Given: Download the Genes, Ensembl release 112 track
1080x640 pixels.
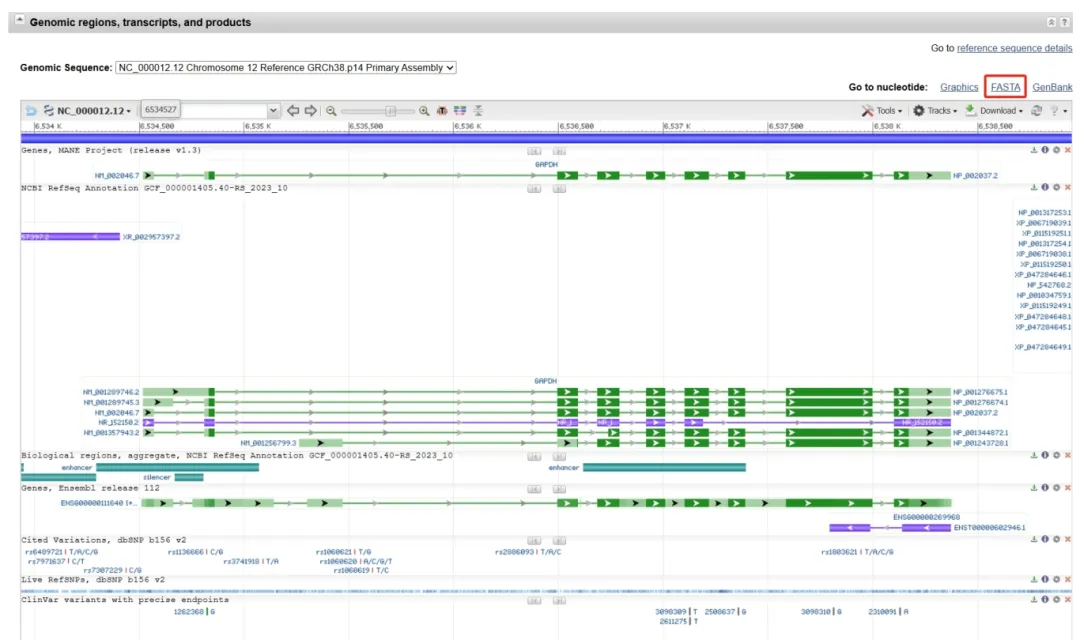Looking at the screenshot, I should point(1034,488).
